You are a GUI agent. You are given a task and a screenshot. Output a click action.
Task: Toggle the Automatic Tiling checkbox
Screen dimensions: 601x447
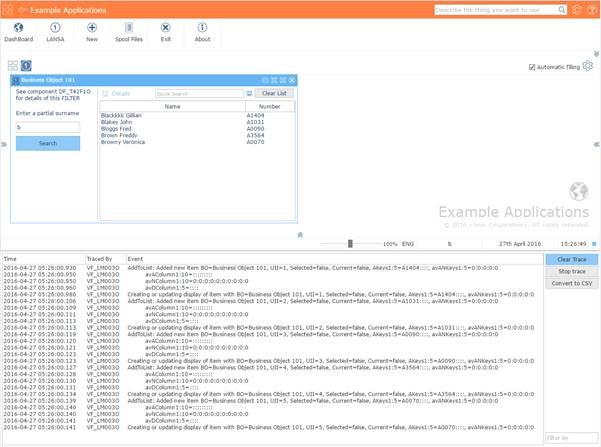click(x=532, y=67)
